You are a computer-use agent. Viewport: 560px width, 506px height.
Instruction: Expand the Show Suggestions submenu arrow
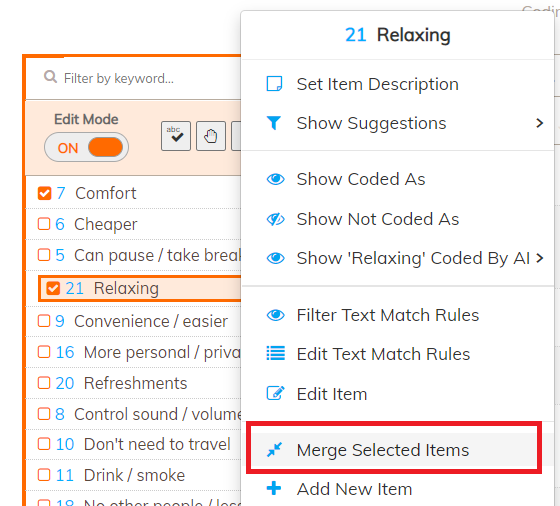[x=539, y=123]
